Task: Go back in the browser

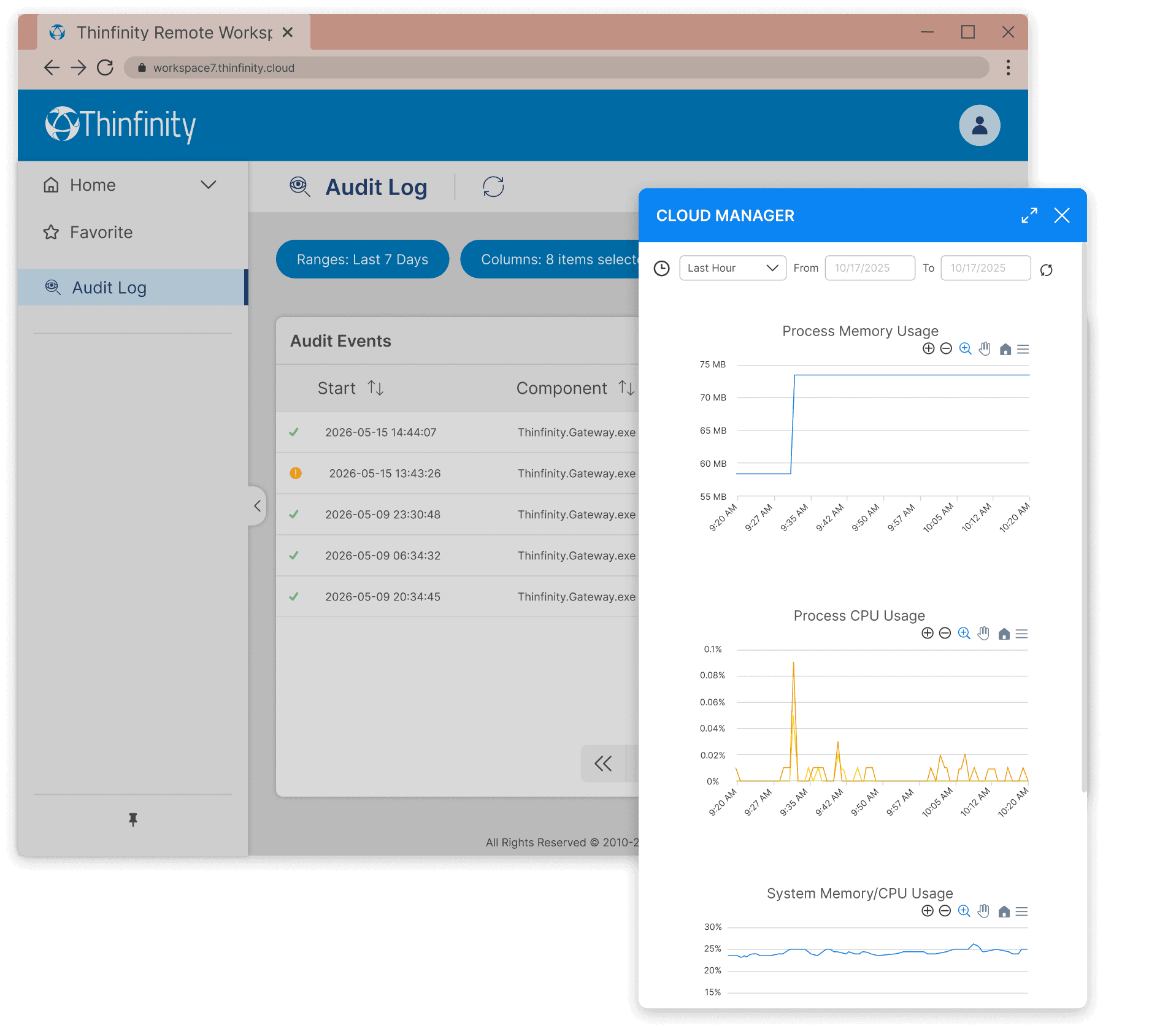Action: pos(52,67)
